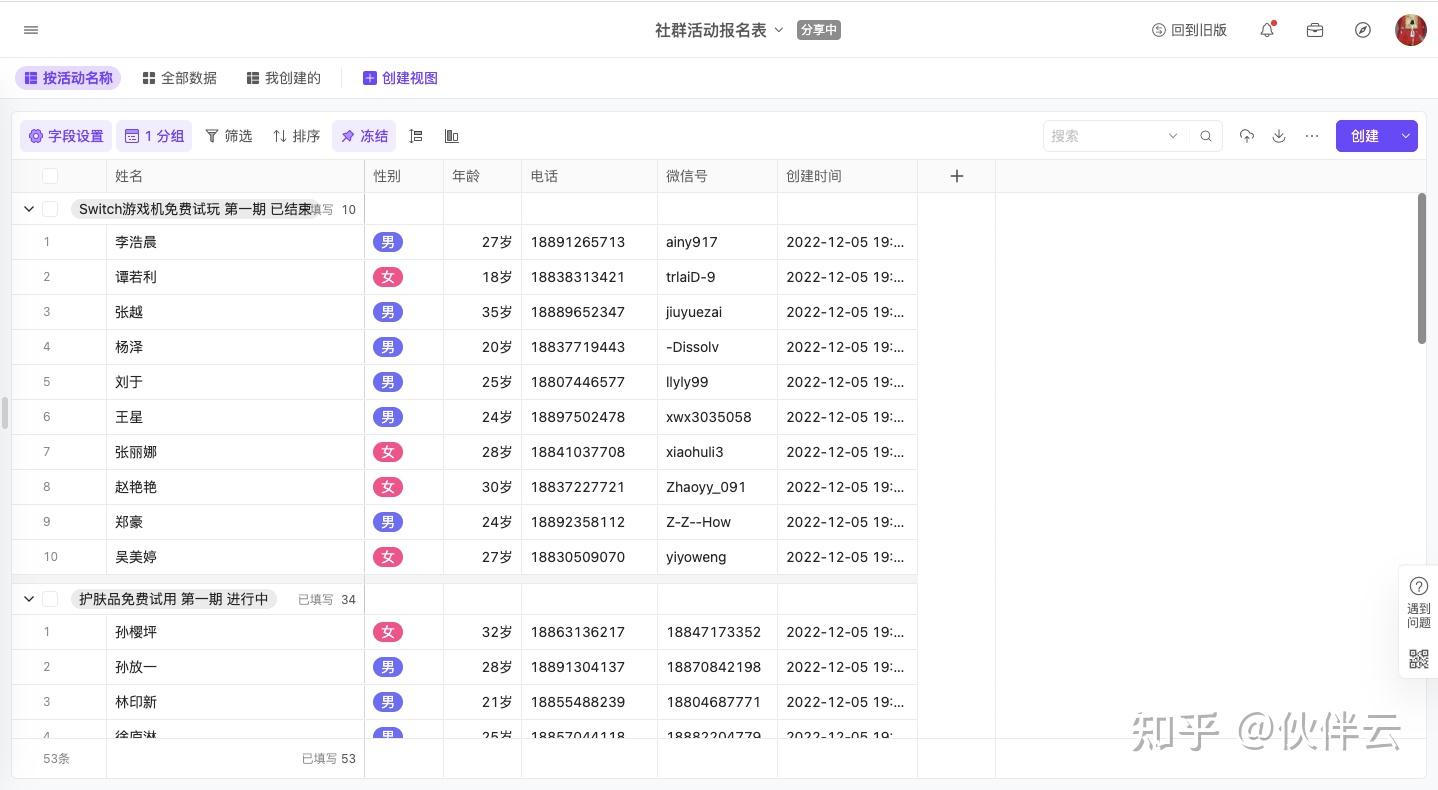Click the vertical scrollbar of the table
Screen dimensions: 1438x790
(x=1422, y=268)
